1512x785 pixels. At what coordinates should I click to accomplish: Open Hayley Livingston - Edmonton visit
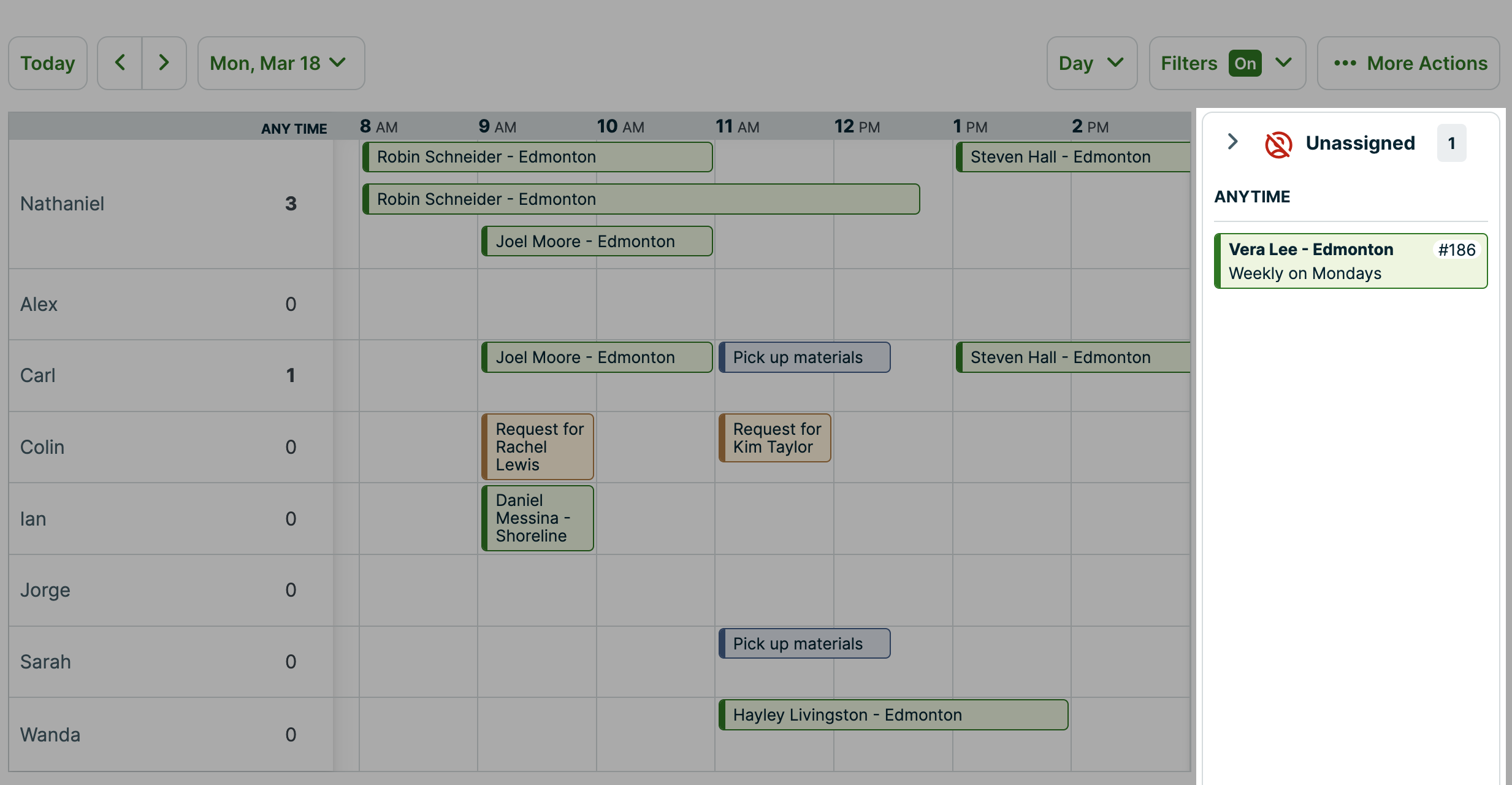click(893, 715)
